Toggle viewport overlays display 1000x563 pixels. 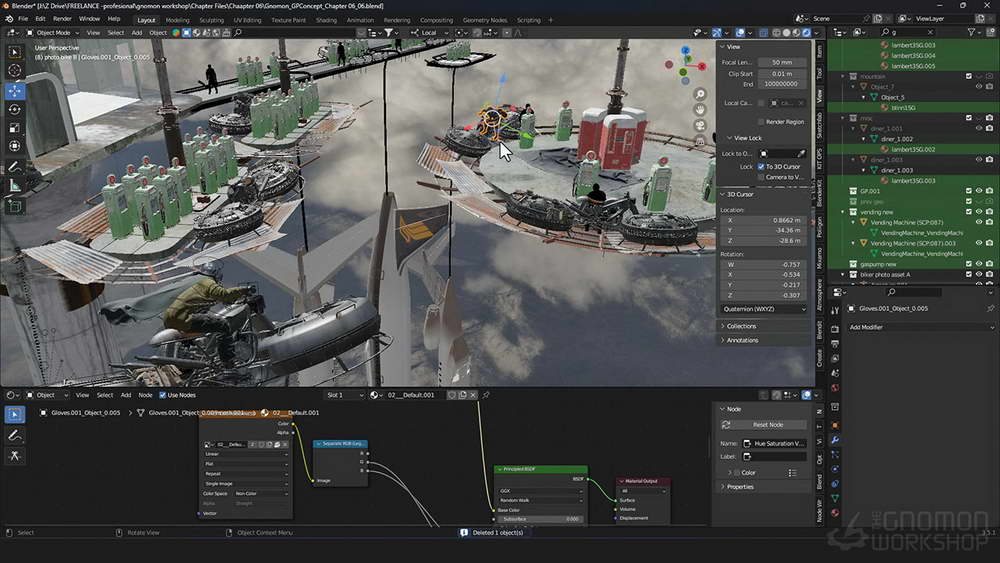coord(740,33)
